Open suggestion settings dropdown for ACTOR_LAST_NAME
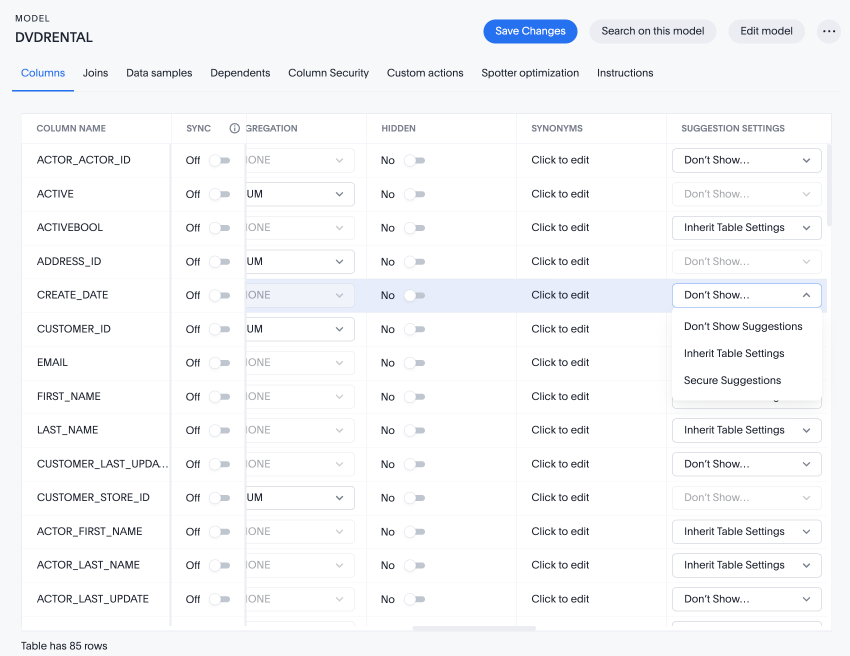 [x=746, y=565]
